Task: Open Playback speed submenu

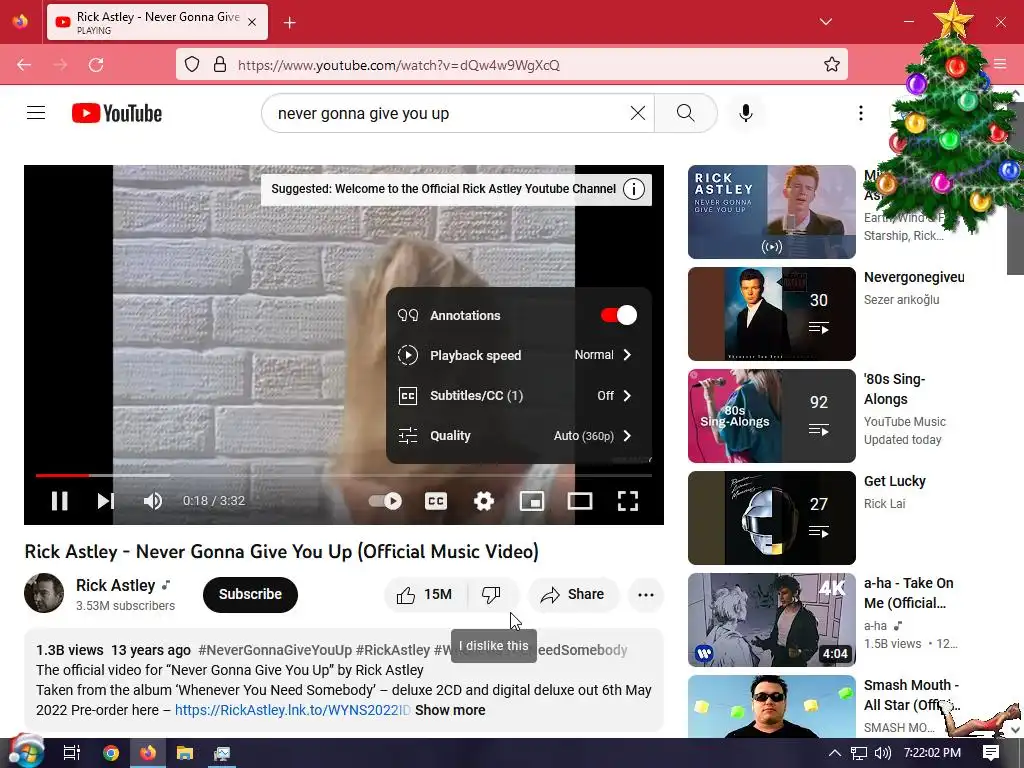Action: pos(519,355)
